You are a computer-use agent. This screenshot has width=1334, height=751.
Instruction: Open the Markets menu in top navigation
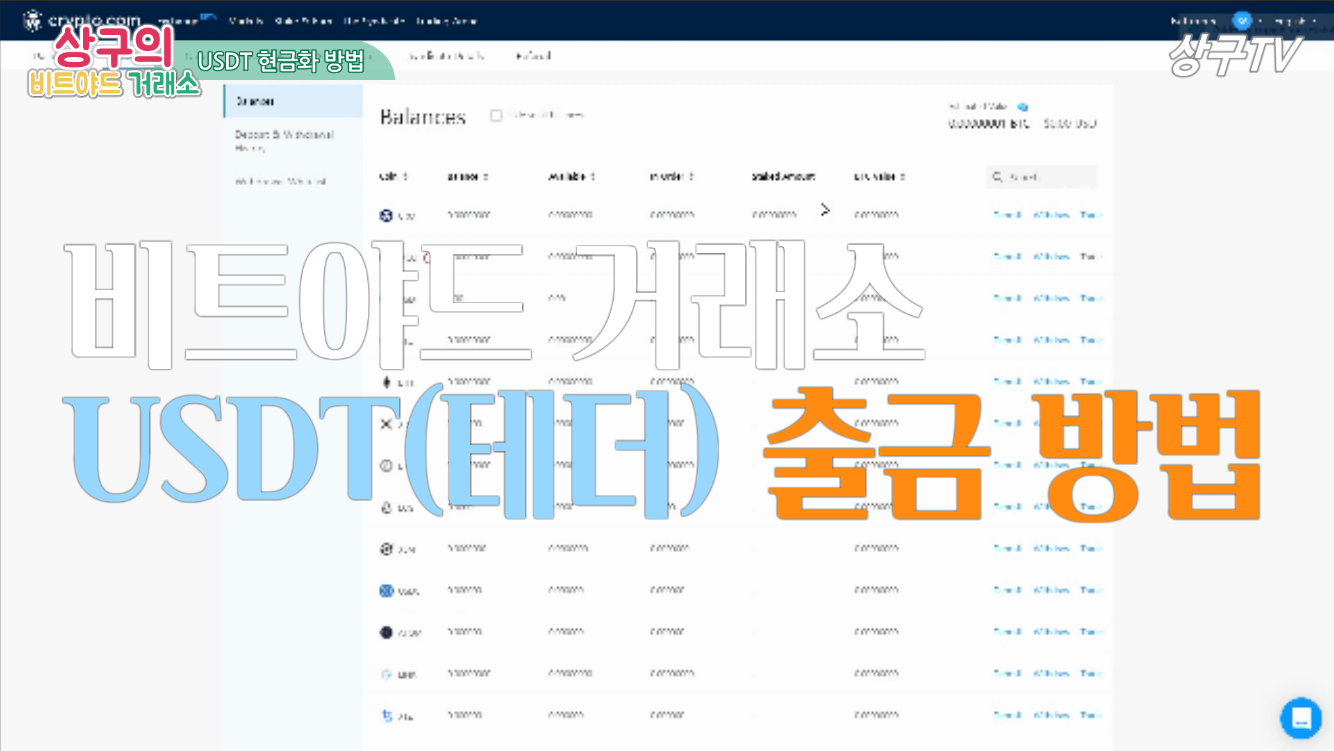point(245,21)
